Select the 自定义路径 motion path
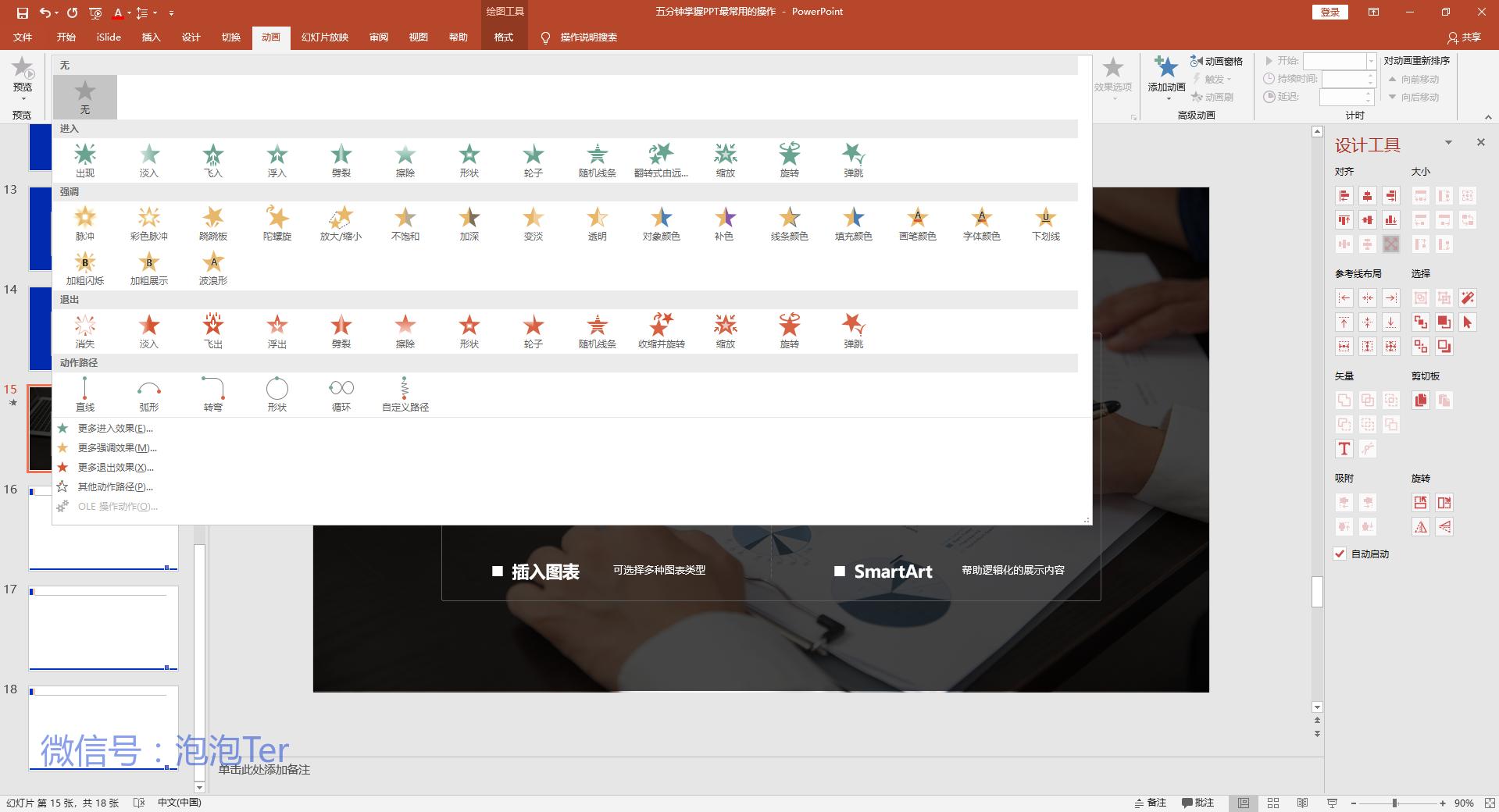This screenshot has height=812, width=1499. (x=405, y=394)
